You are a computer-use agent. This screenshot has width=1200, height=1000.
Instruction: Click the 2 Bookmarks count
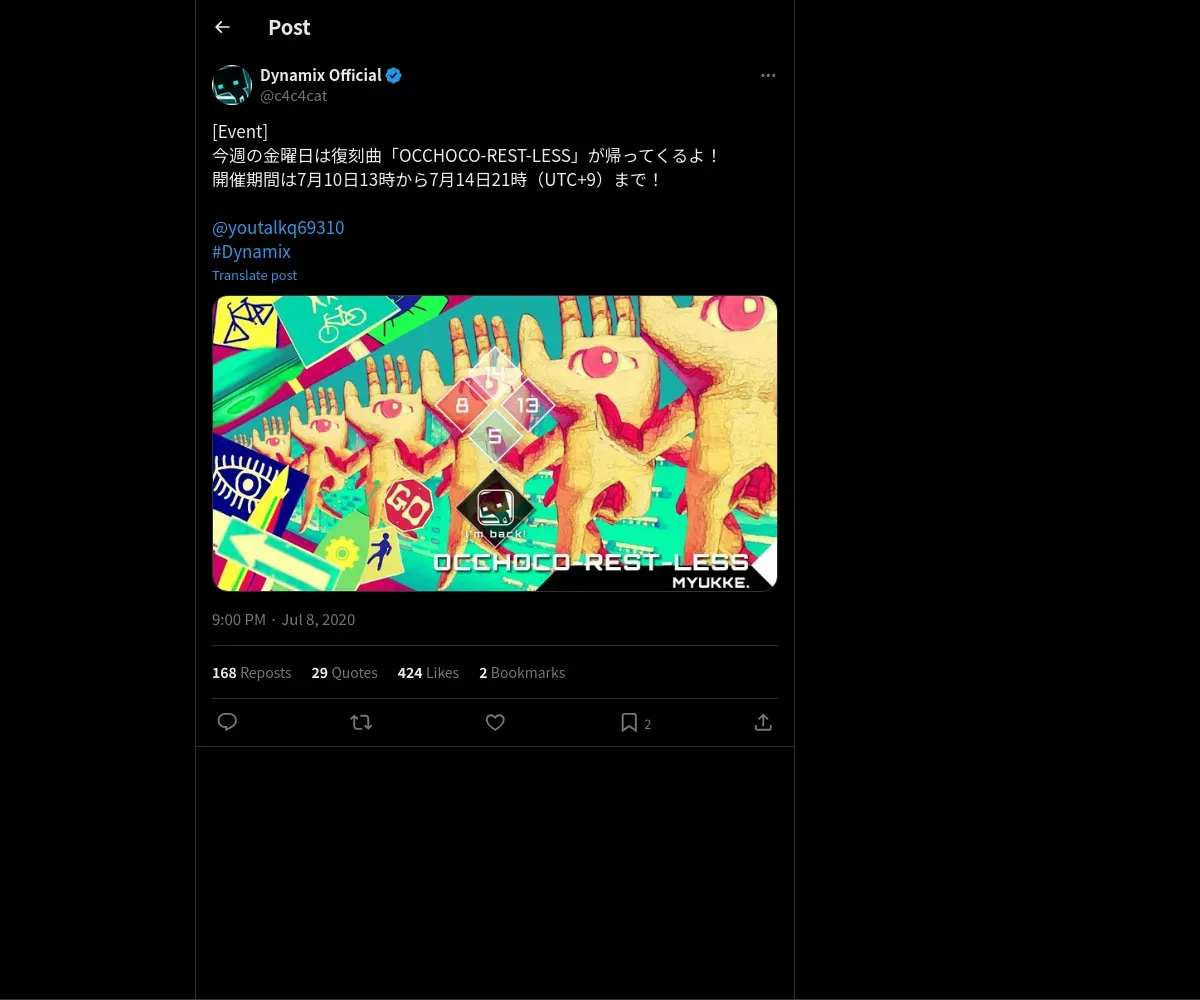[x=522, y=673]
